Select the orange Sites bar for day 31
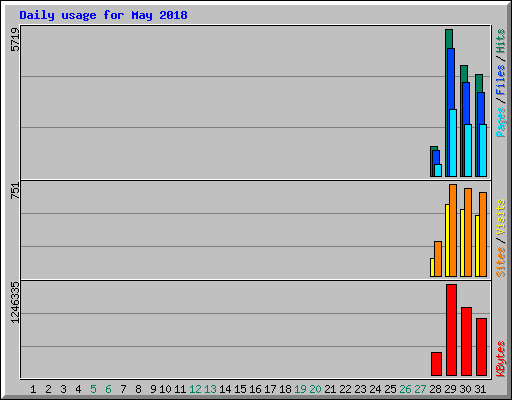Screen dimensions: 512x400 [x=483, y=234]
